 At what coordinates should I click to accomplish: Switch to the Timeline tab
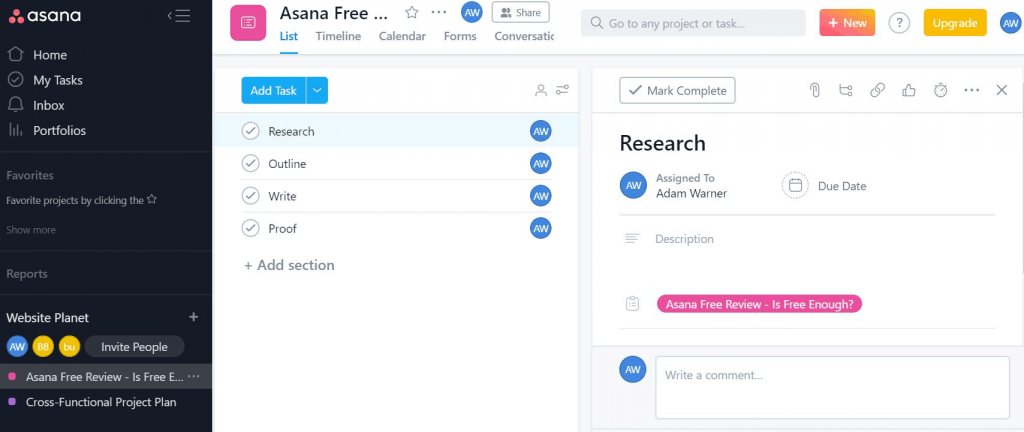[338, 36]
